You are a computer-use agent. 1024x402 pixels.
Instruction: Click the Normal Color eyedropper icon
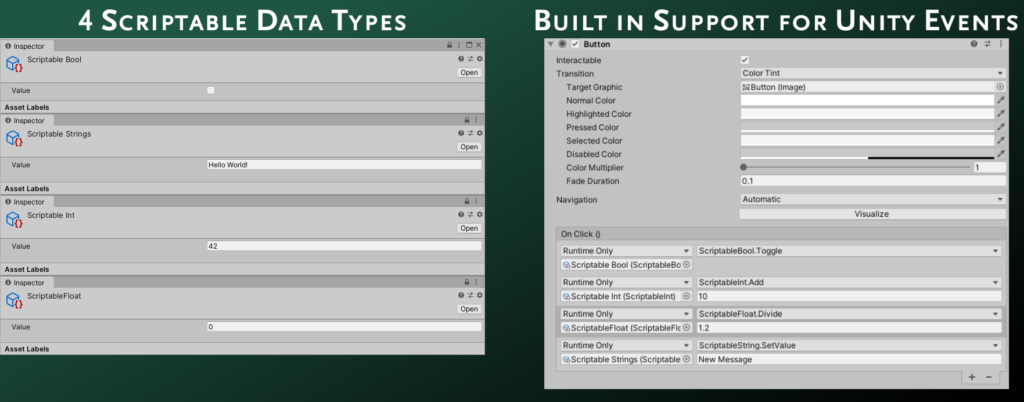1000,100
